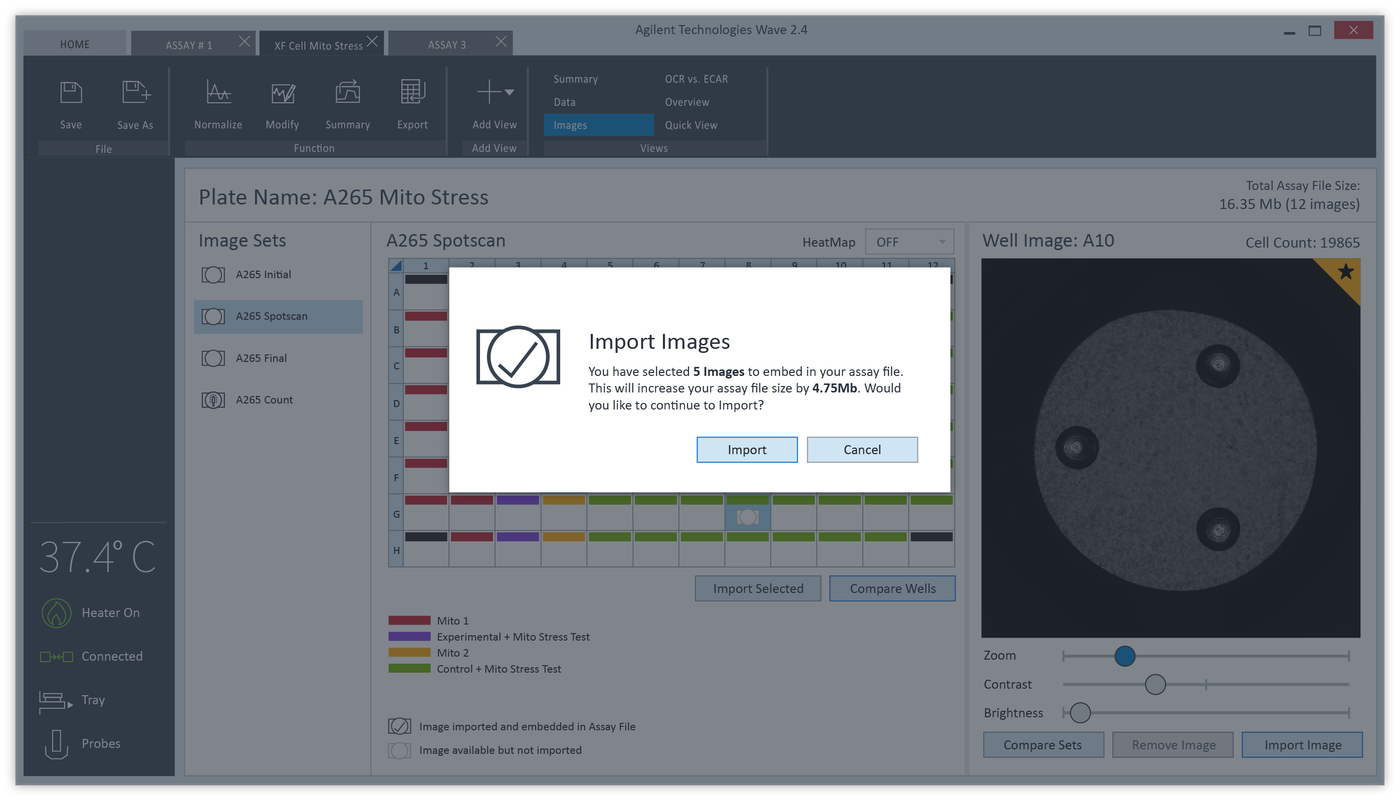Open the Summary function icon

pos(347,100)
